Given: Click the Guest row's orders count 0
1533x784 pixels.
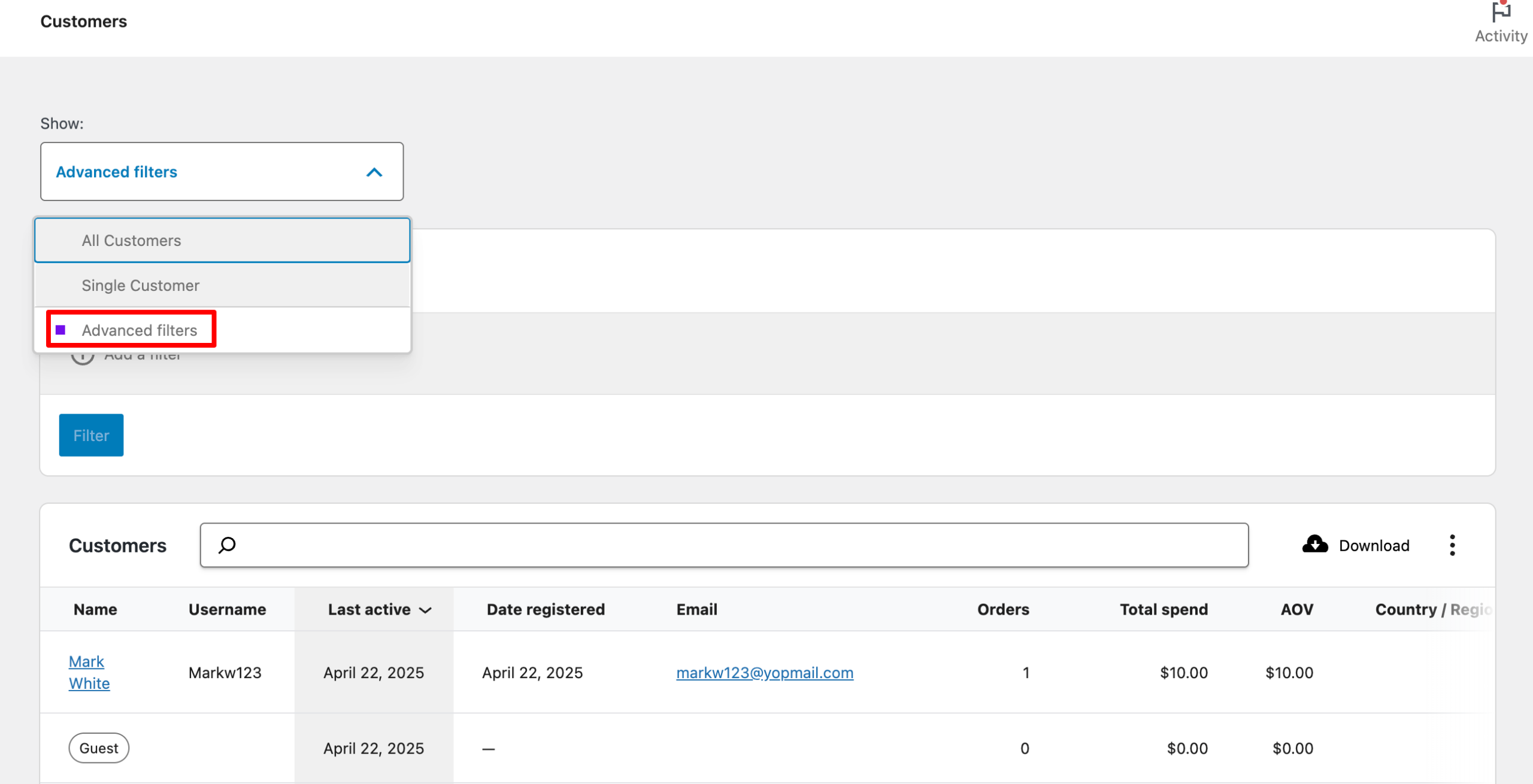Looking at the screenshot, I should tap(1025, 748).
